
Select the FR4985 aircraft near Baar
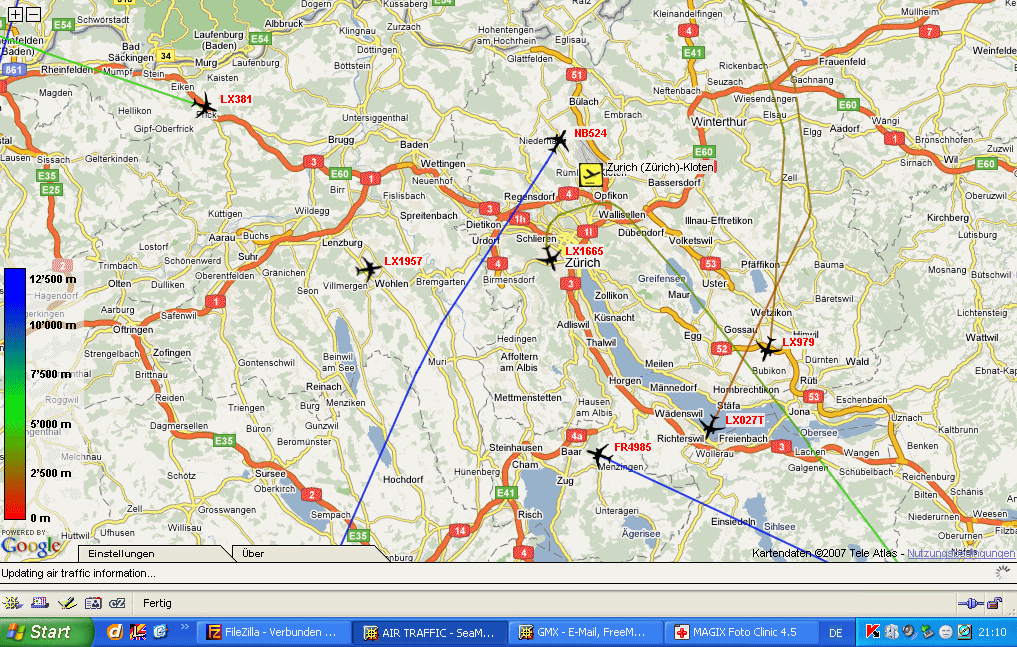pos(599,455)
